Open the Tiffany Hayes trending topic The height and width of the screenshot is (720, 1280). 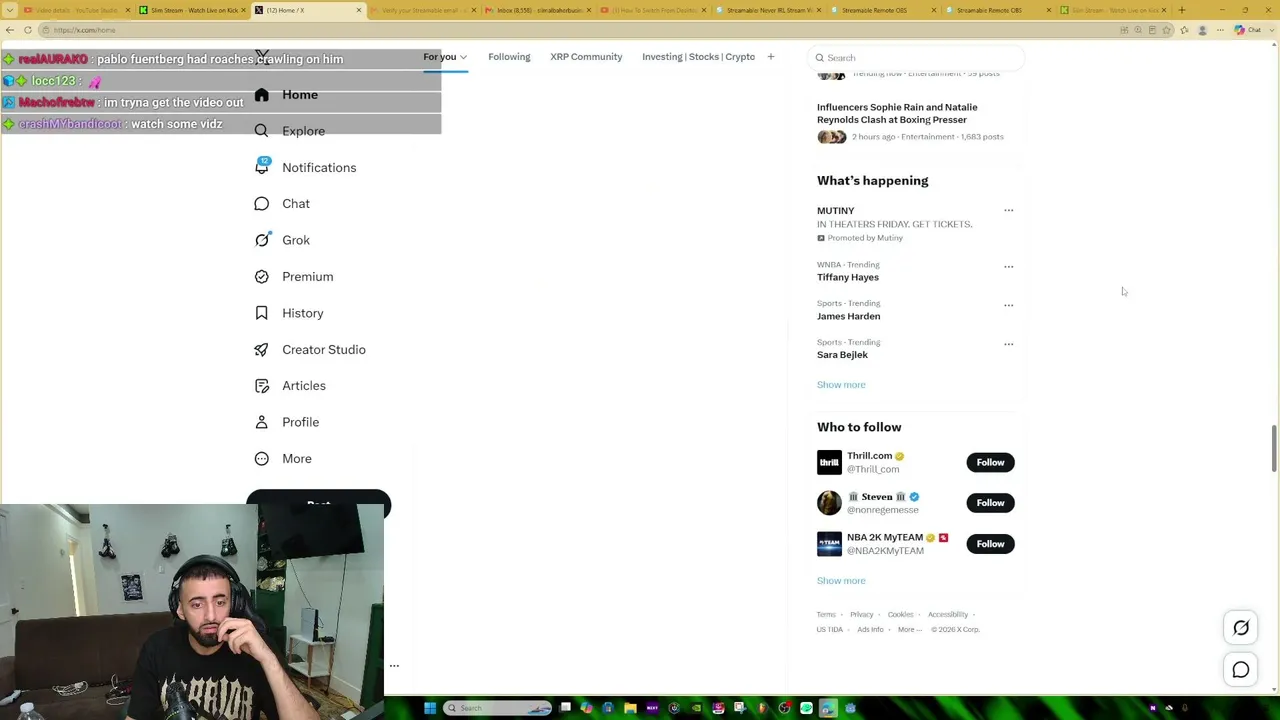click(848, 277)
